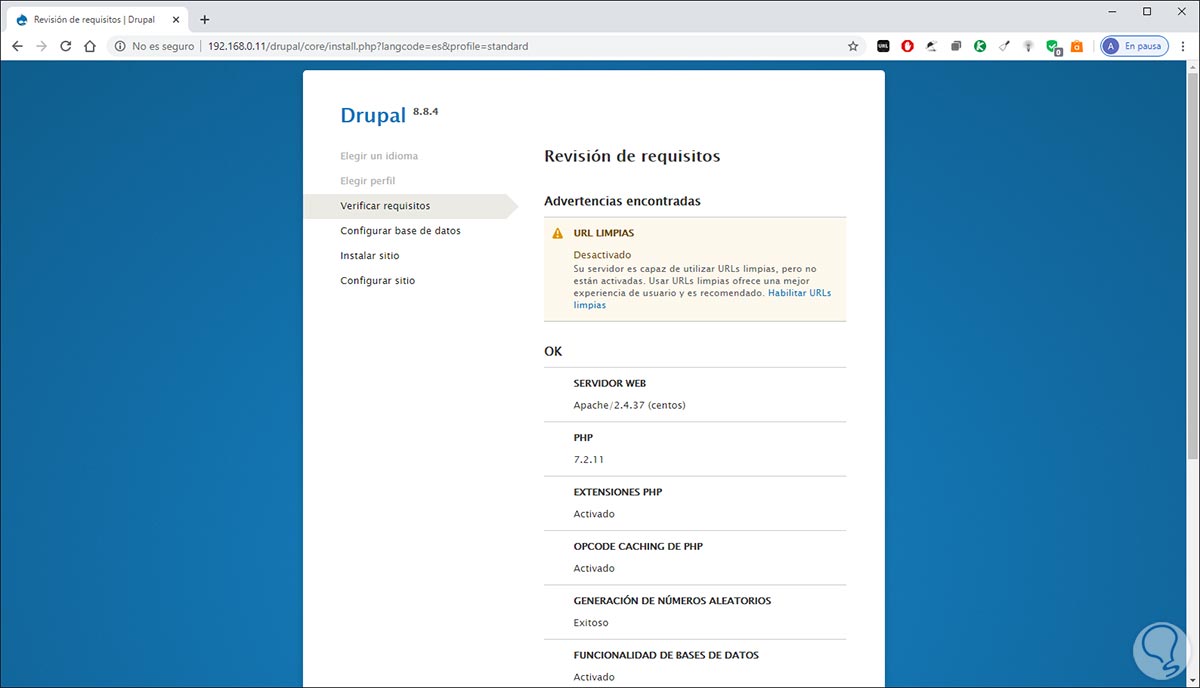This screenshot has width=1200, height=688.
Task: Click the Drupal version '8.8.4'
Action: tap(425, 111)
